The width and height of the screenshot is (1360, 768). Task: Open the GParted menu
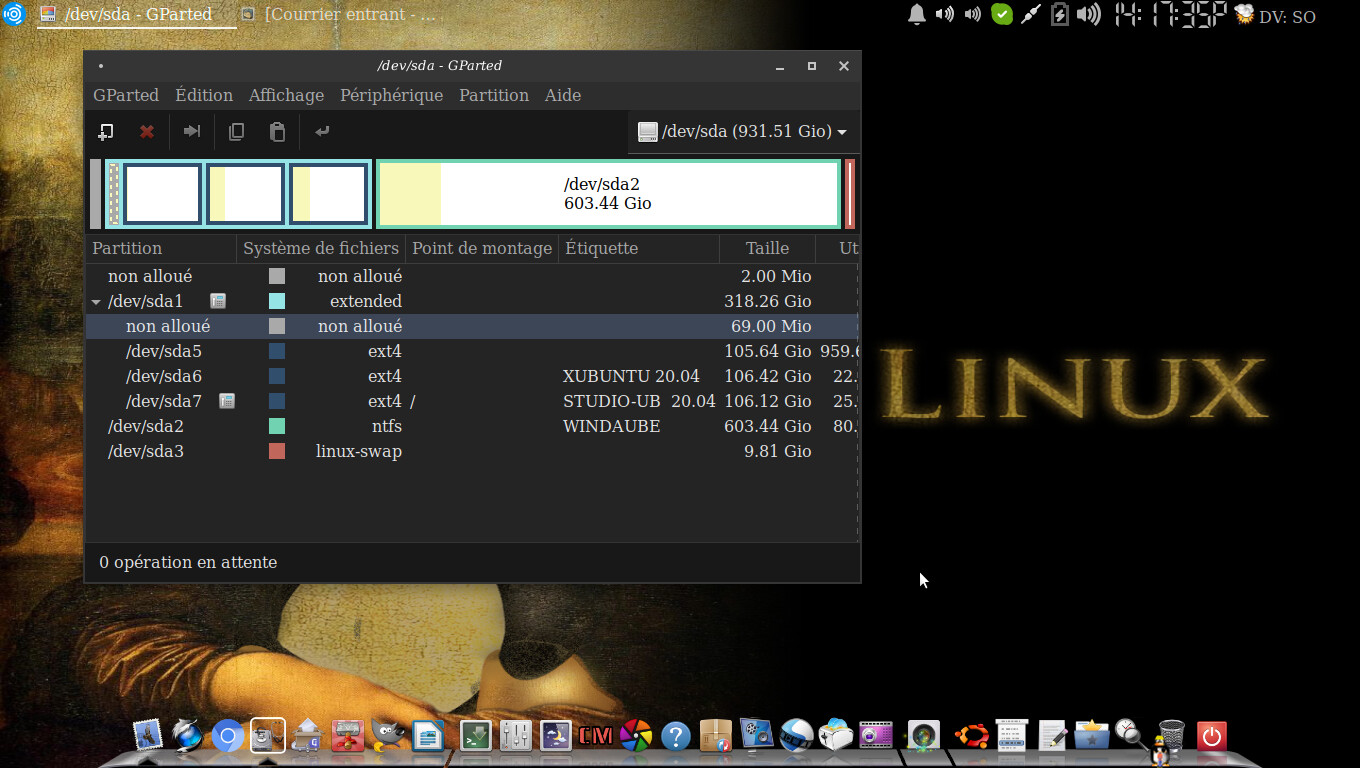click(126, 95)
